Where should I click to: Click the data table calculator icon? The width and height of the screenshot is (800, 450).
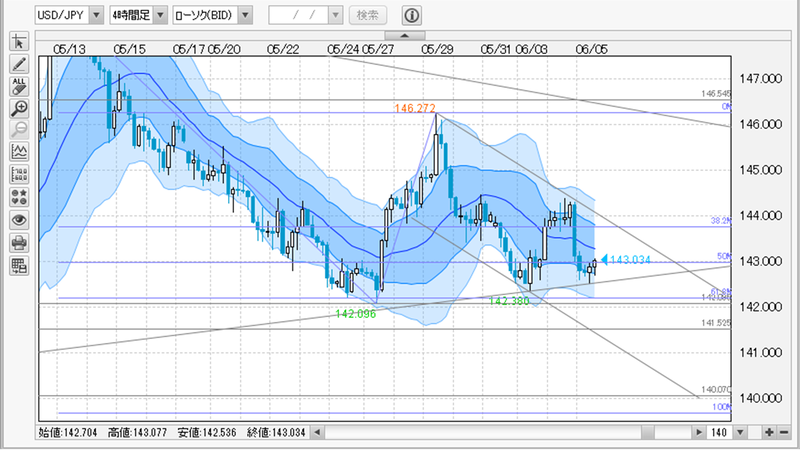18,264
